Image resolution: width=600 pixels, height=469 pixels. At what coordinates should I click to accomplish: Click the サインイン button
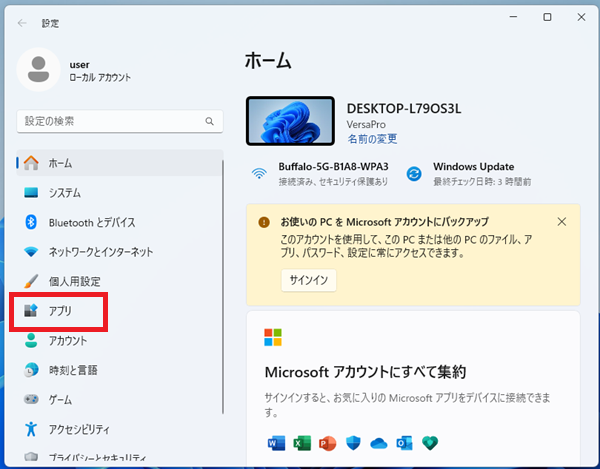(309, 280)
